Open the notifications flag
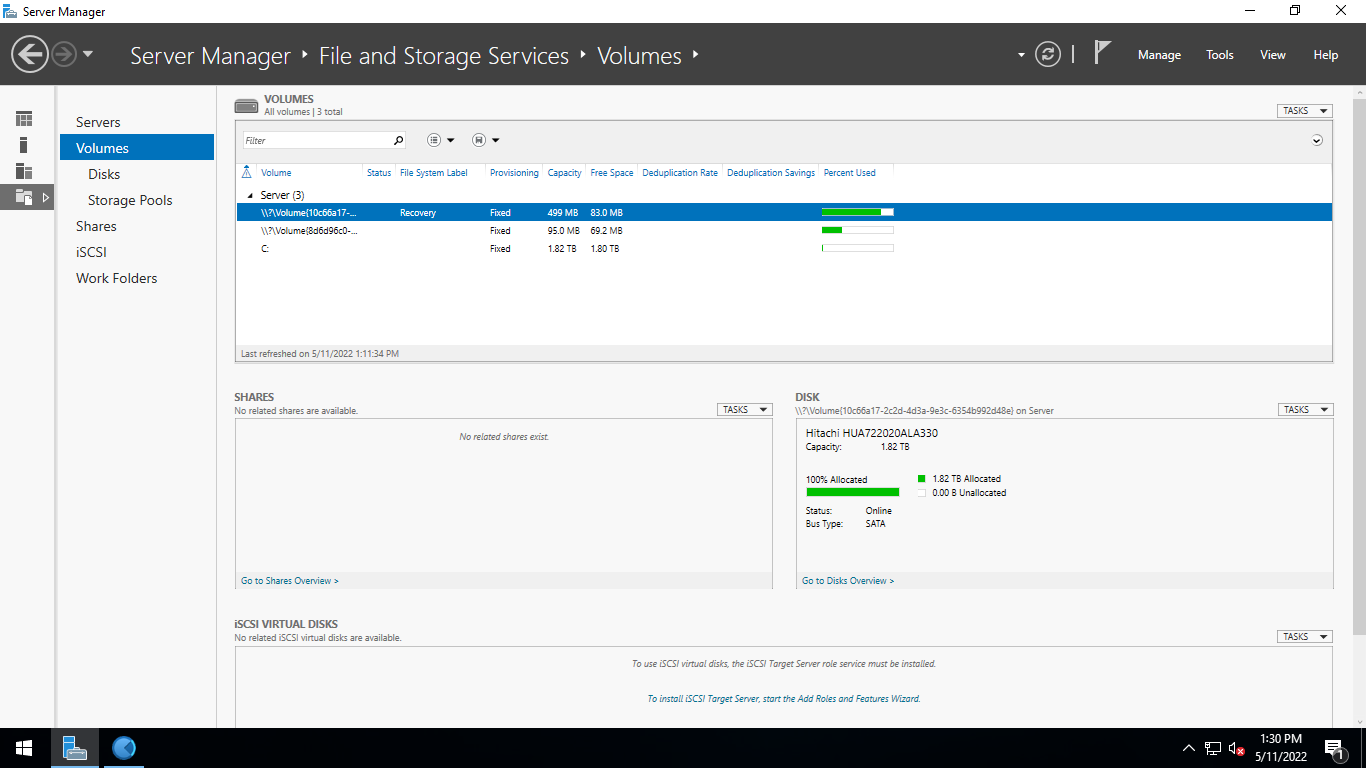Image resolution: width=1366 pixels, height=768 pixels. click(1102, 53)
